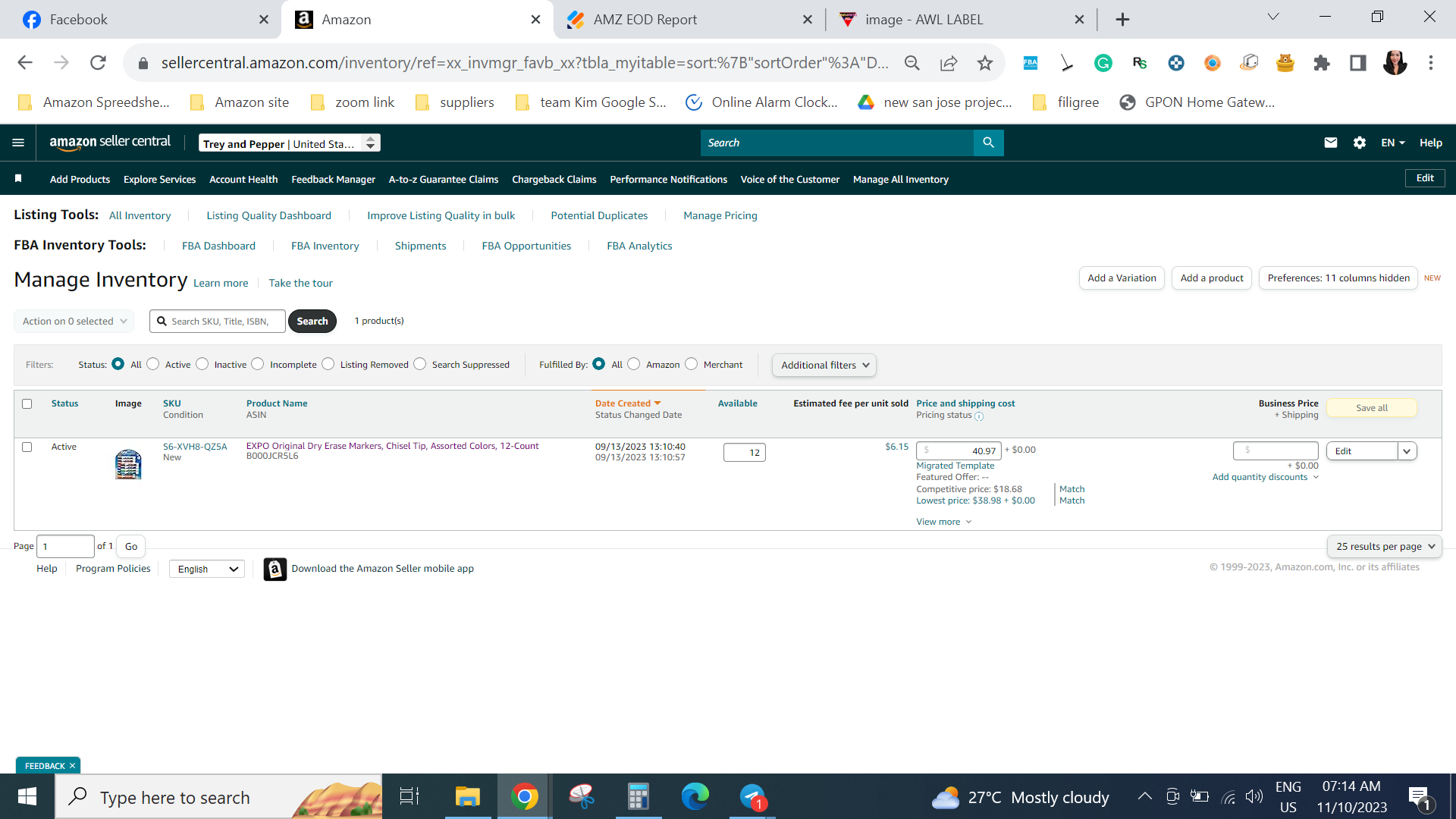The height and width of the screenshot is (819, 1456).
Task: Expand Add quantity discounts
Action: click(1265, 477)
